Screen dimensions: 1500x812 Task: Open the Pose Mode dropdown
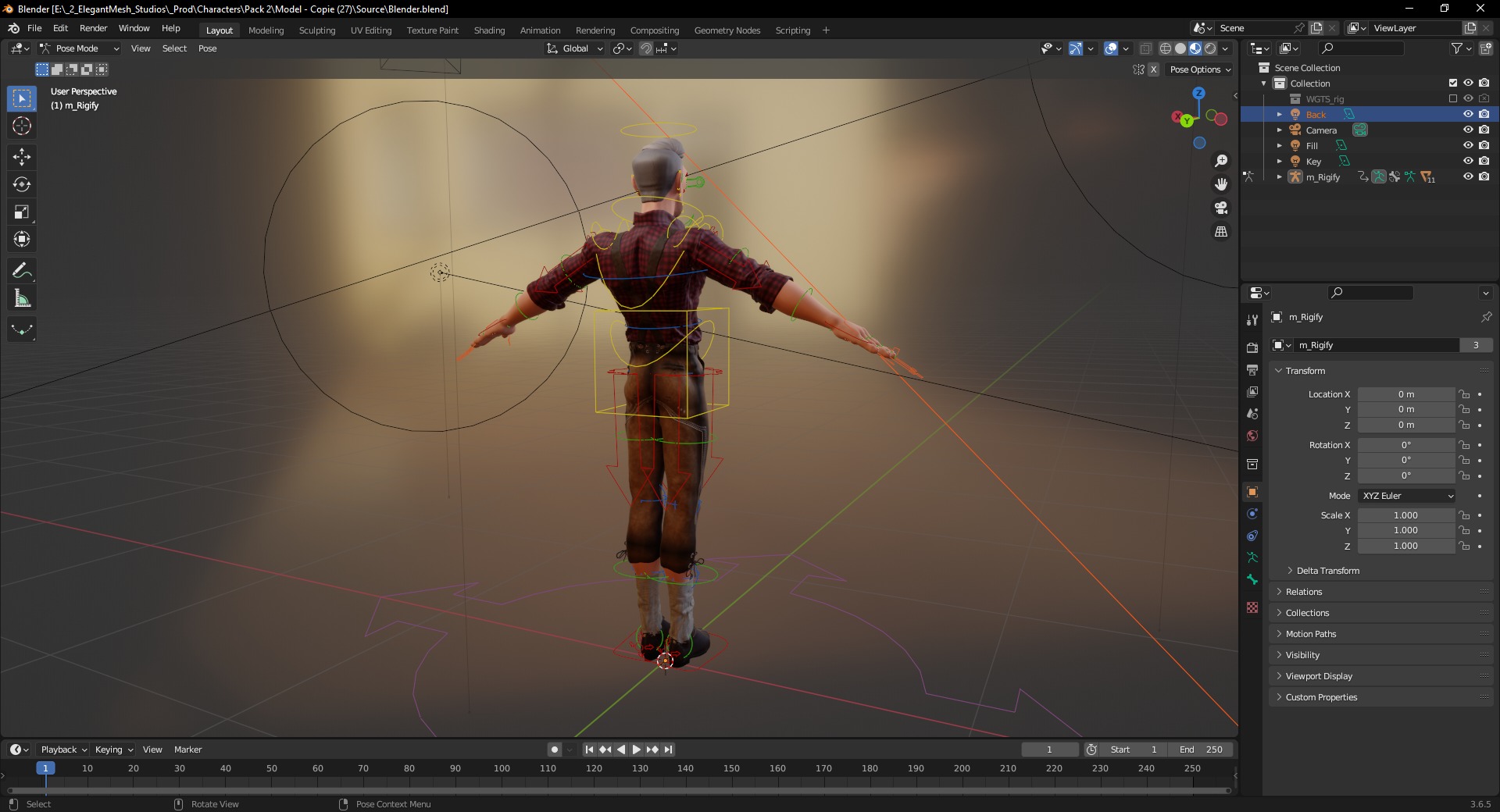[x=80, y=48]
